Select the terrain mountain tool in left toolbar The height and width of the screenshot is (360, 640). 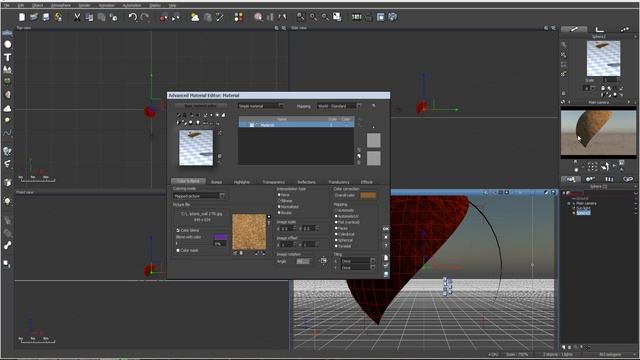point(7,69)
